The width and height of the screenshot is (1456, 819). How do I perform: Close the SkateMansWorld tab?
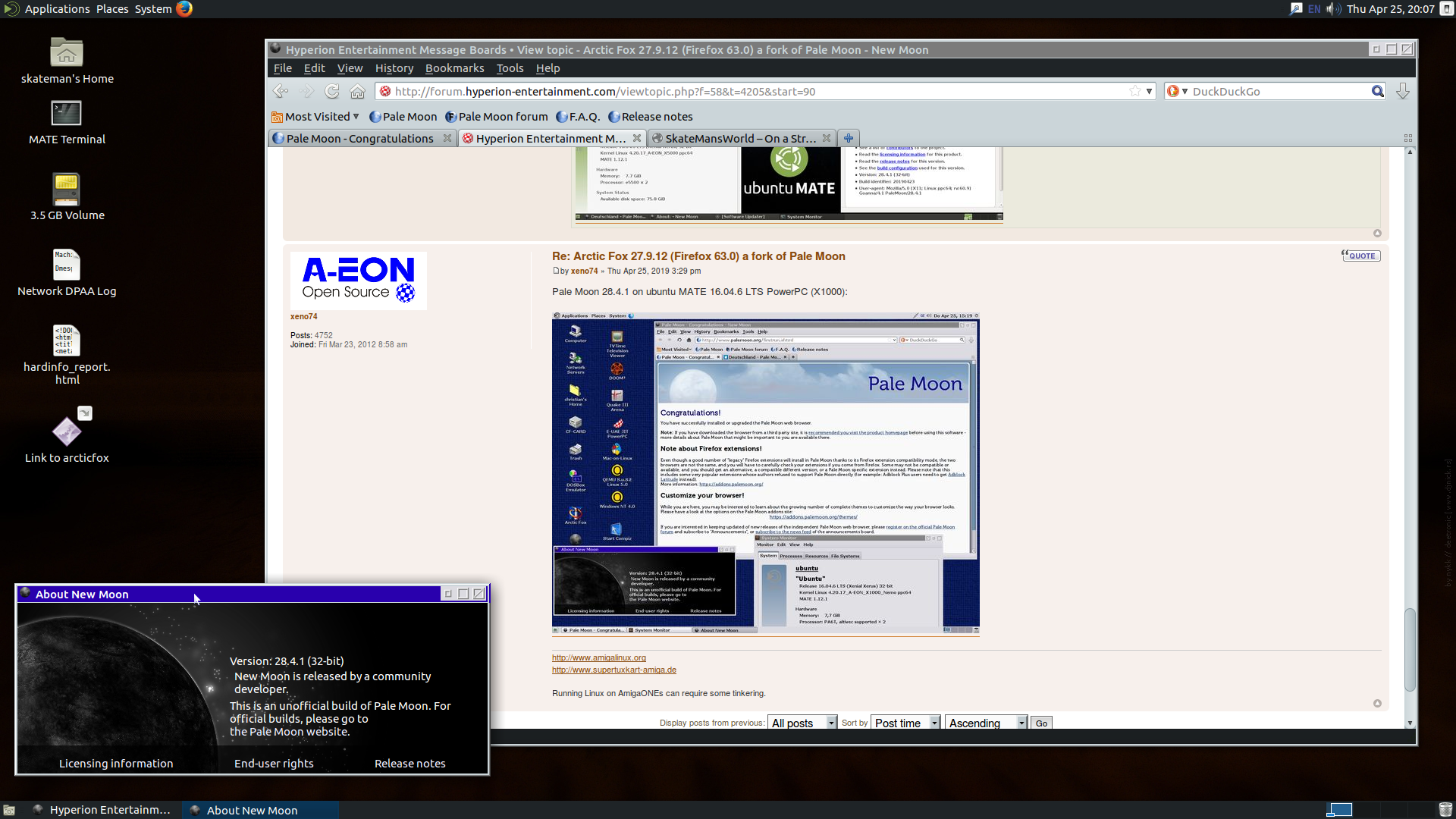(827, 138)
